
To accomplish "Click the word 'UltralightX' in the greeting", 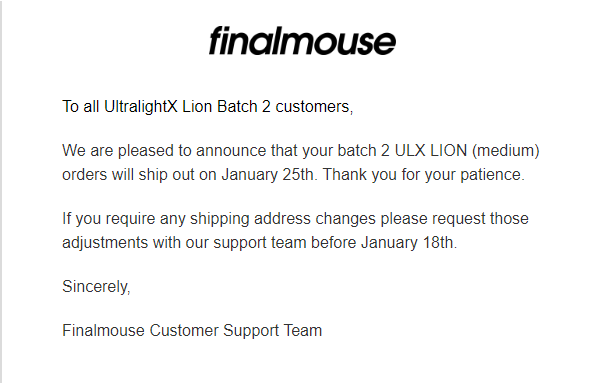I will 141,107.
